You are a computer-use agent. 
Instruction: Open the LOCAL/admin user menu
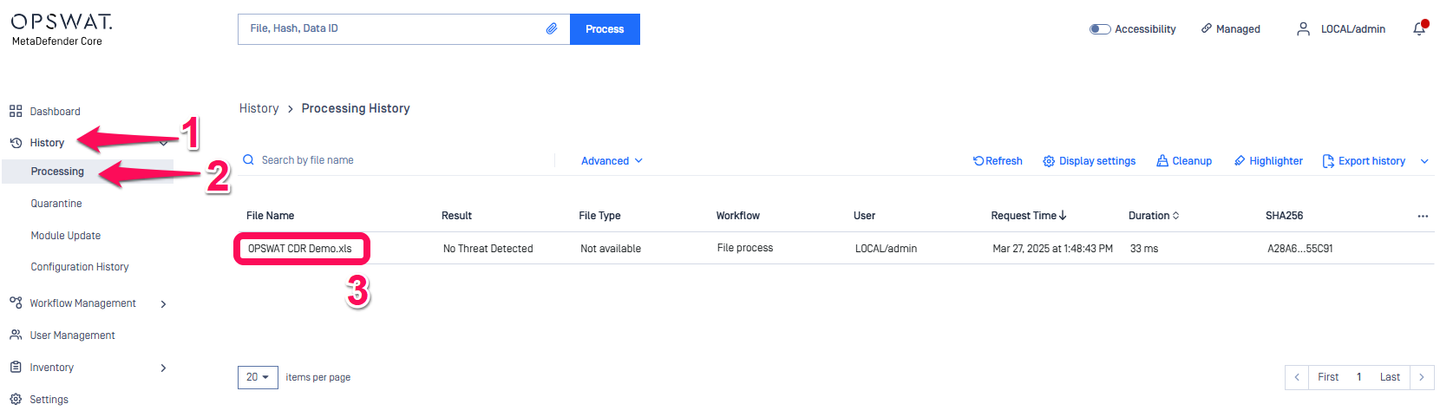pyautogui.click(x=1341, y=29)
